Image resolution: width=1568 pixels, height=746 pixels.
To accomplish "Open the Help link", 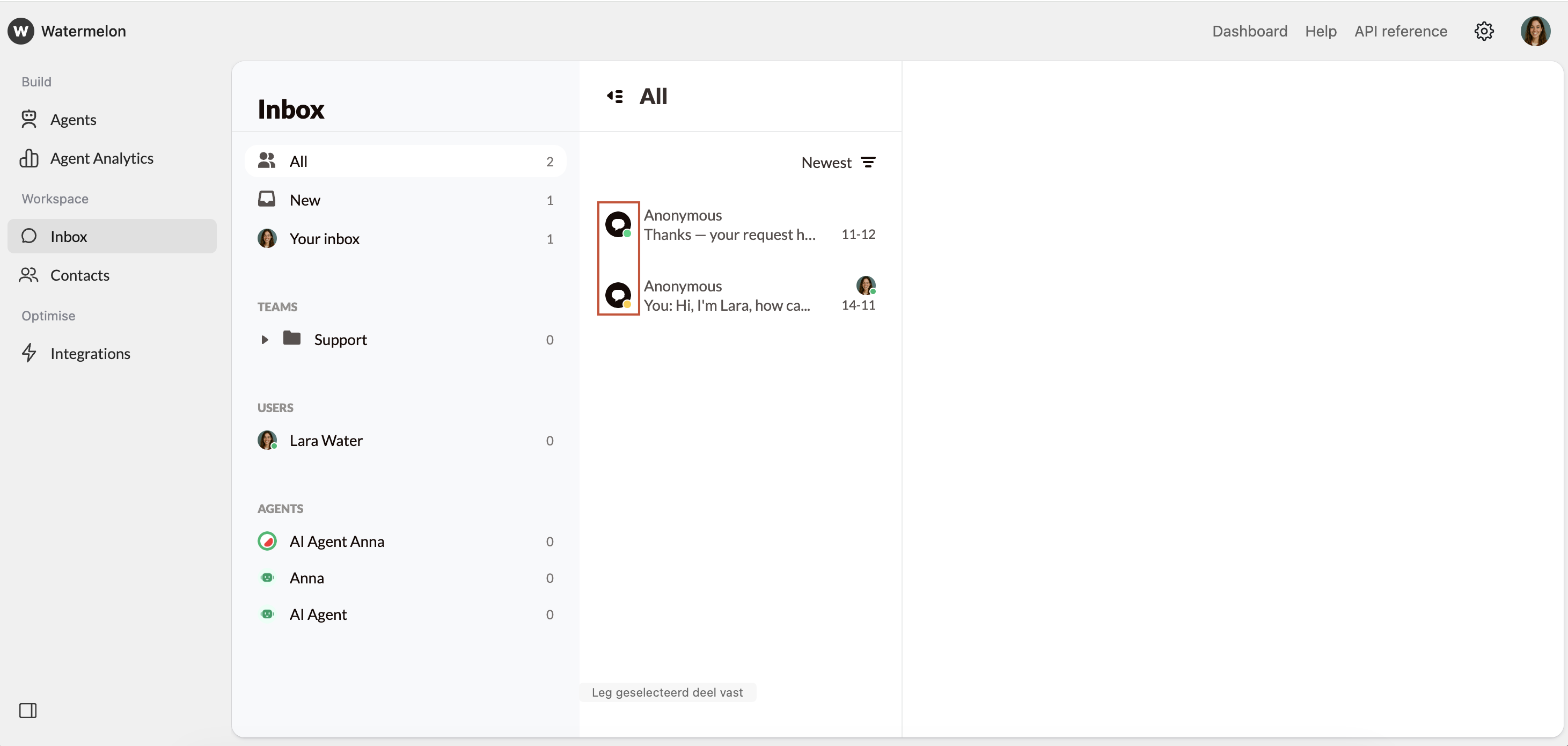I will tap(1320, 31).
